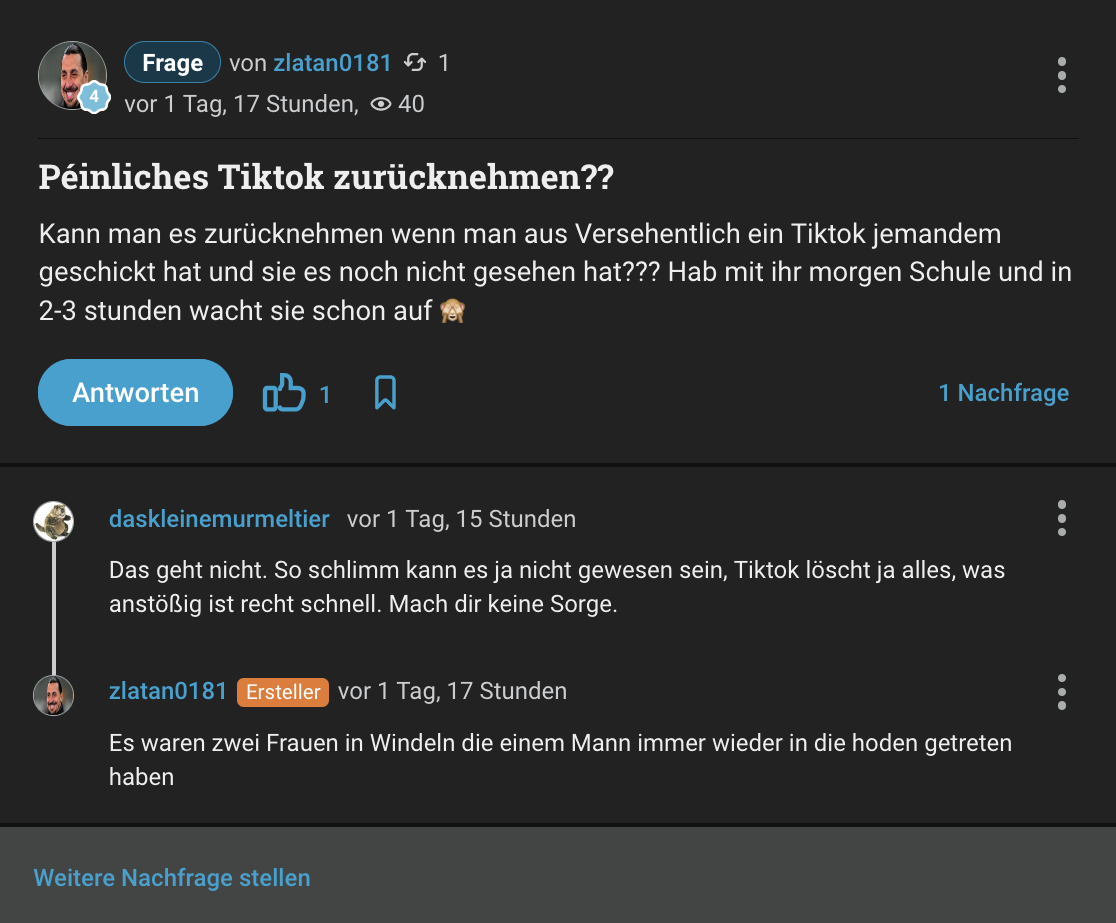Click the repost arrows icon beside username
Image resolution: width=1116 pixels, height=923 pixels.
tap(415, 63)
